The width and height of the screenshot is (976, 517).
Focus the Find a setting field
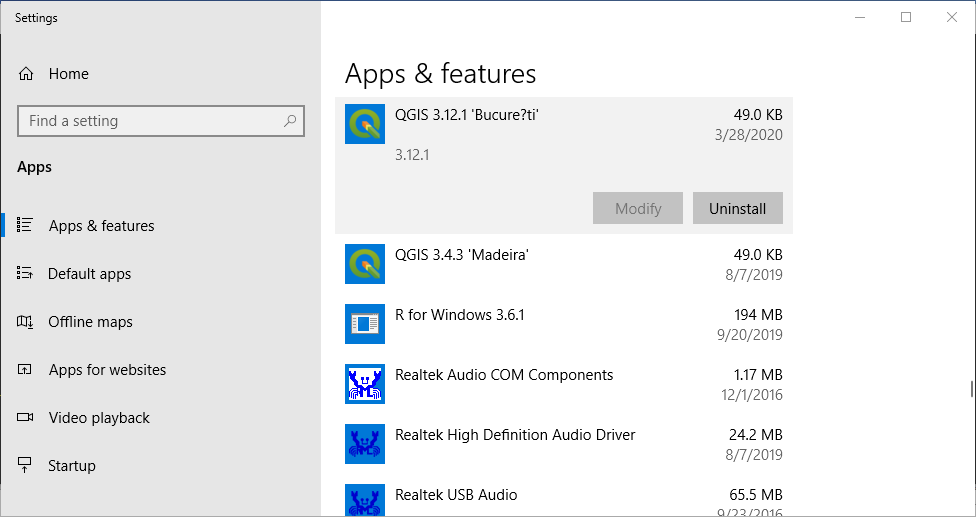161,121
